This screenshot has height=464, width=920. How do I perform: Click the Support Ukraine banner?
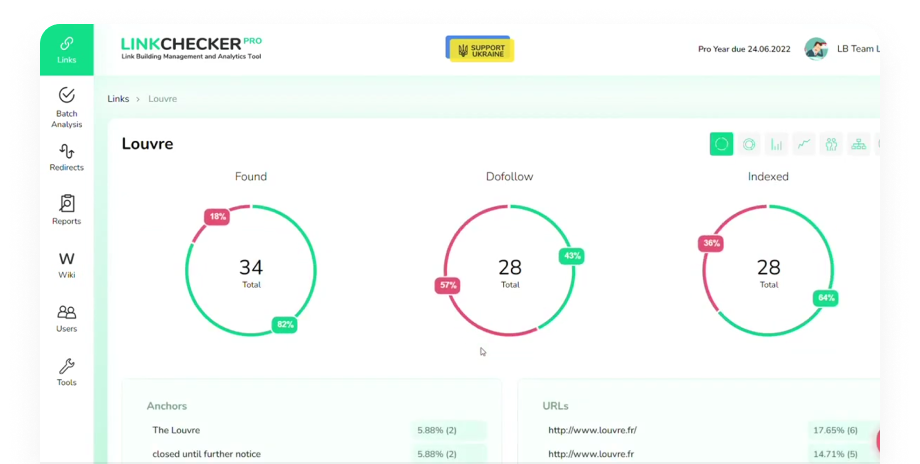coord(479,50)
